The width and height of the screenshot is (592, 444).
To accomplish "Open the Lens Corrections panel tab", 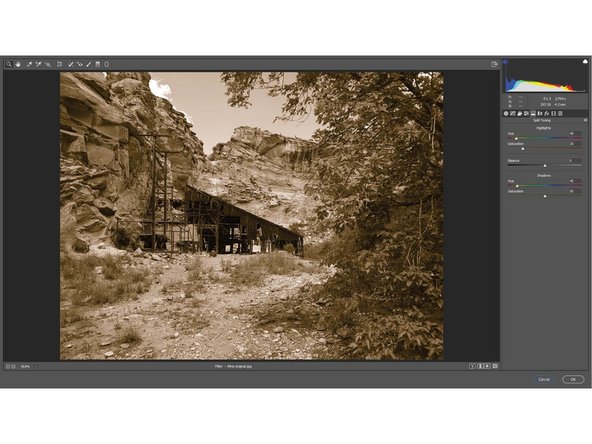I will click(x=540, y=113).
